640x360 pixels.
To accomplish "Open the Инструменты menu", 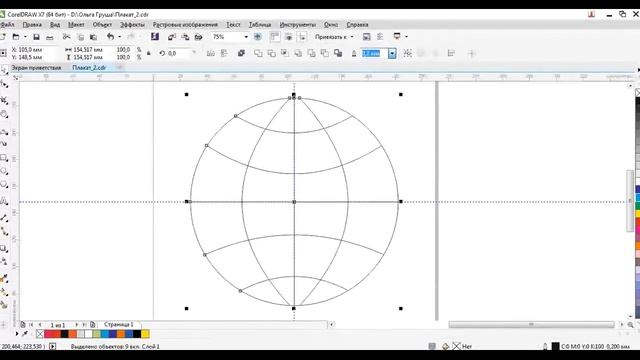I will click(x=298, y=25).
